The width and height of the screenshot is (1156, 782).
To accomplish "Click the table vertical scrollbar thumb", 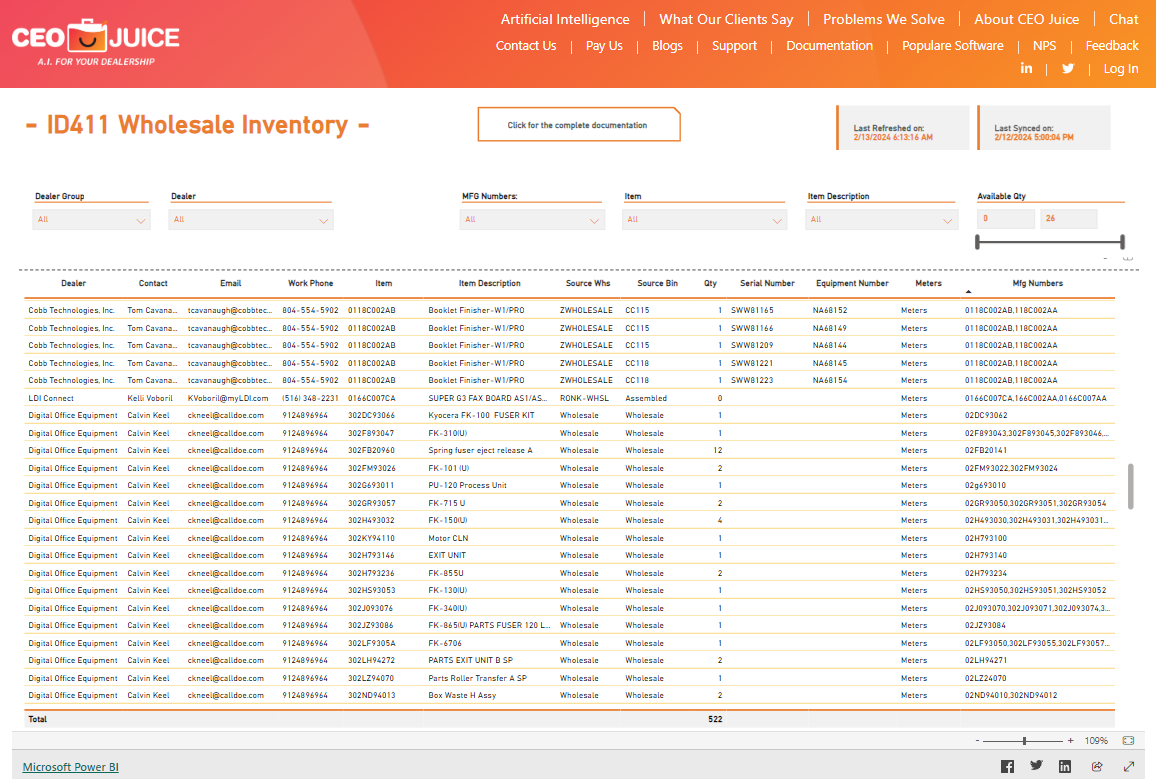I will click(1130, 486).
